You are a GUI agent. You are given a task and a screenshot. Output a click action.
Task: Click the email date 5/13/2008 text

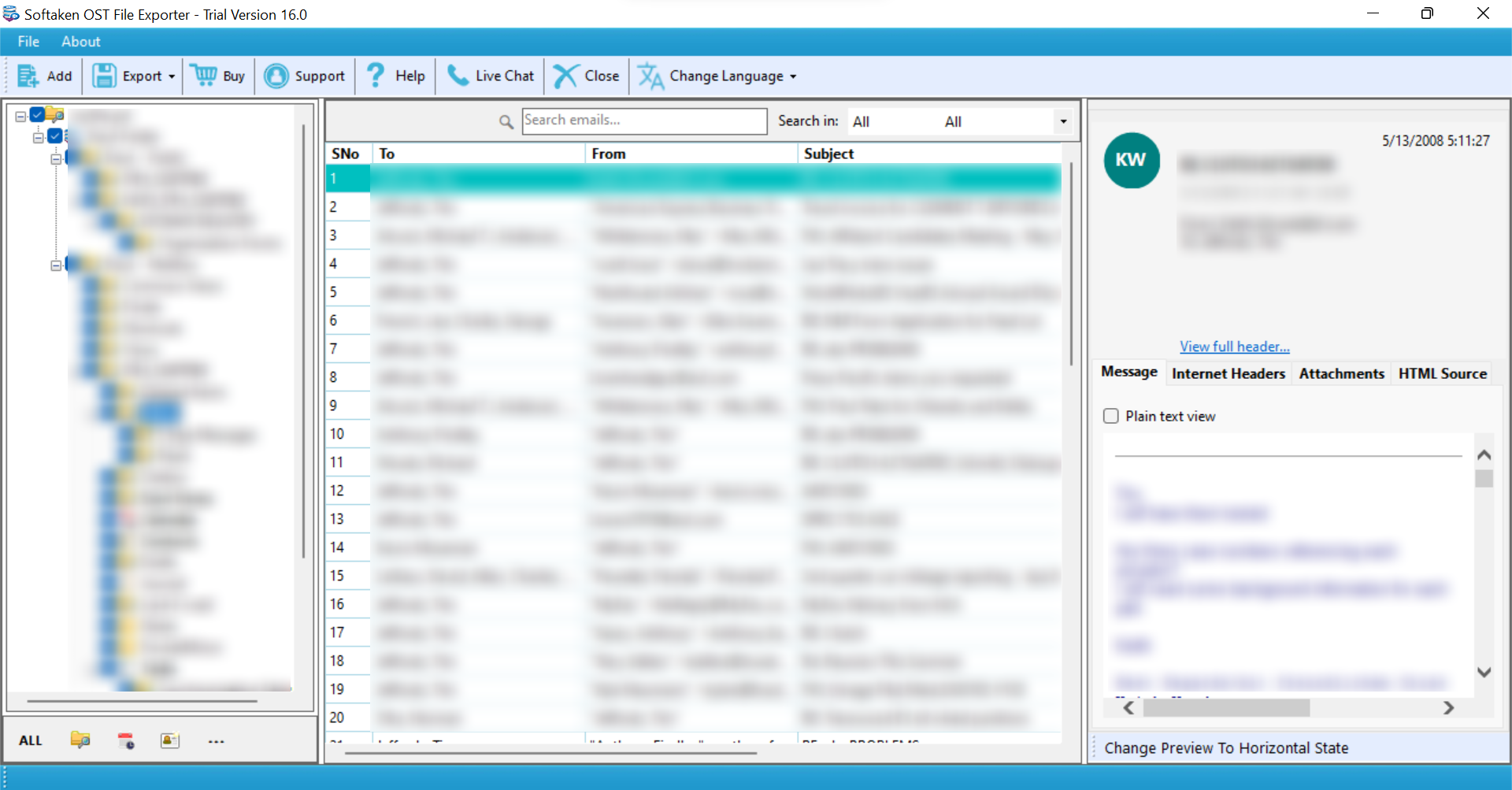click(1435, 141)
